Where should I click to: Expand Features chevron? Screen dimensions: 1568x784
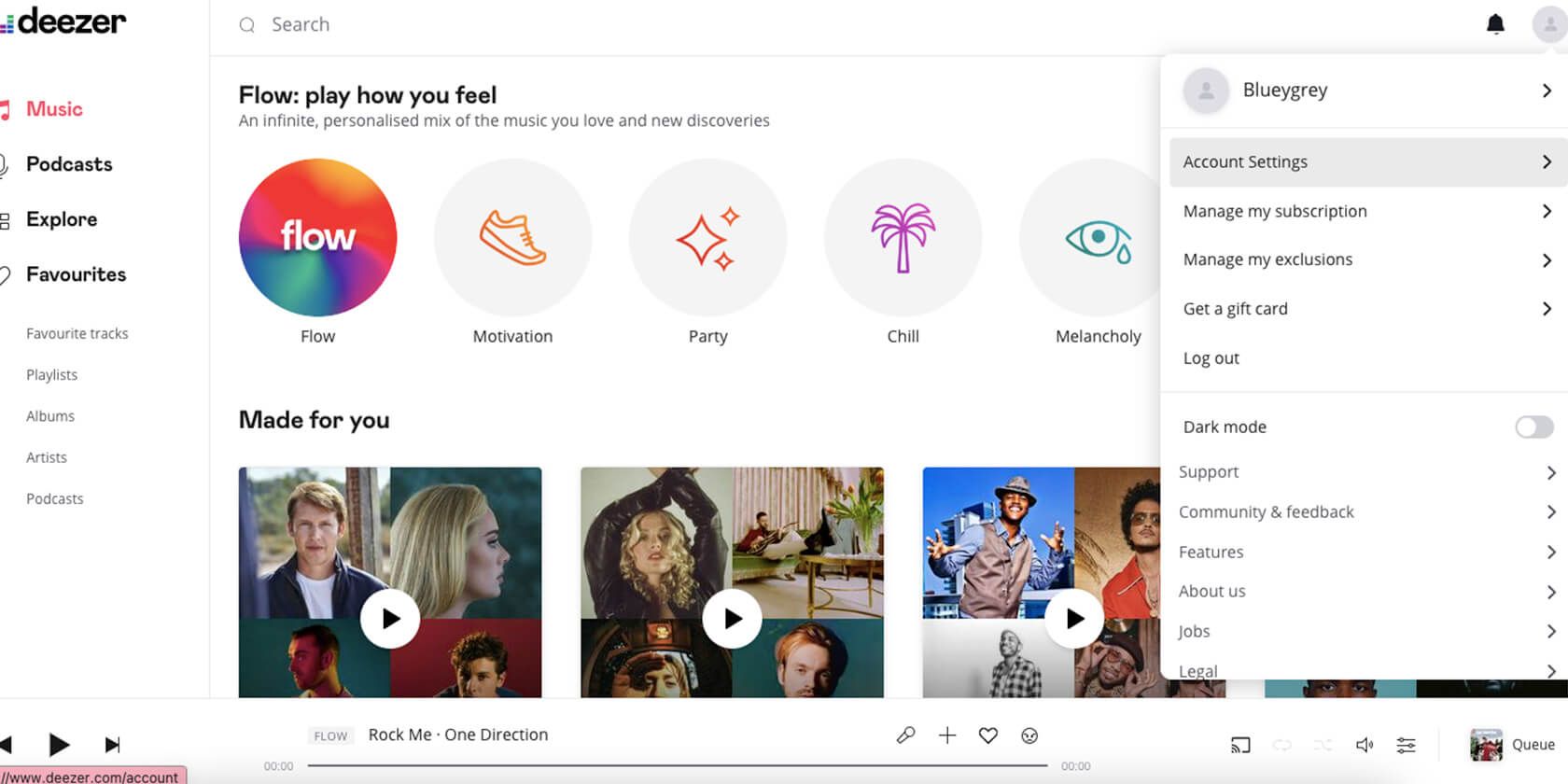[x=1550, y=553]
